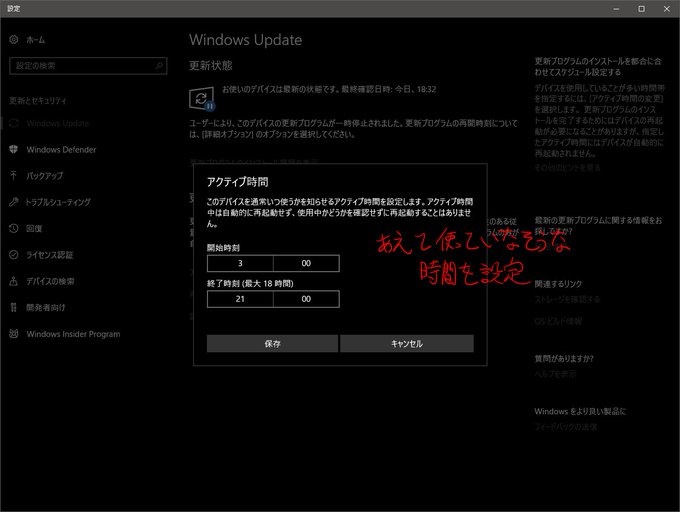Click the troubleshooting wrench icon
This screenshot has height=512, width=680.
(x=14, y=202)
